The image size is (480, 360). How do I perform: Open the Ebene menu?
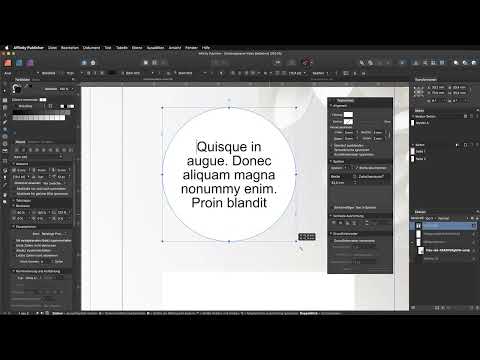(x=137, y=48)
